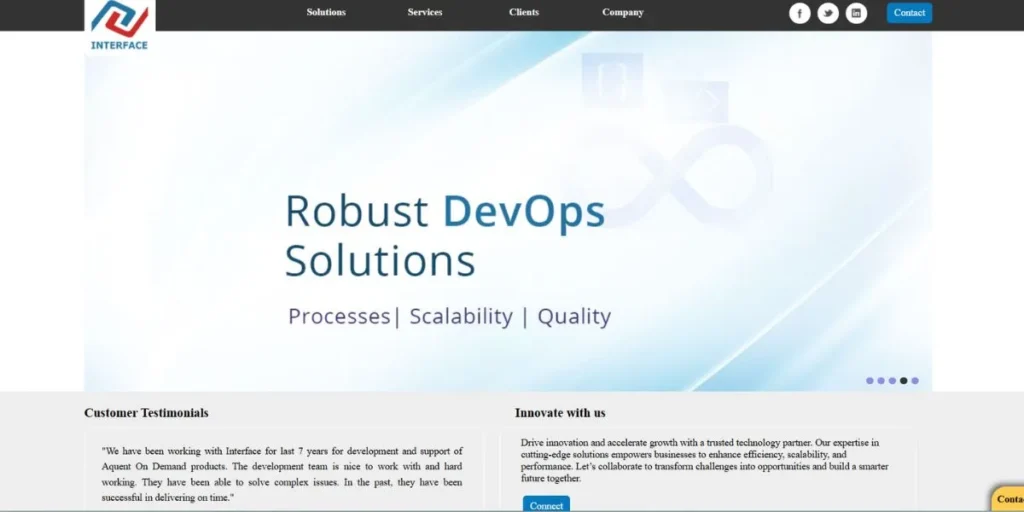Screen dimensions: 1024x512
Task: Click the Connect button under Innovate with us
Action: (546, 505)
